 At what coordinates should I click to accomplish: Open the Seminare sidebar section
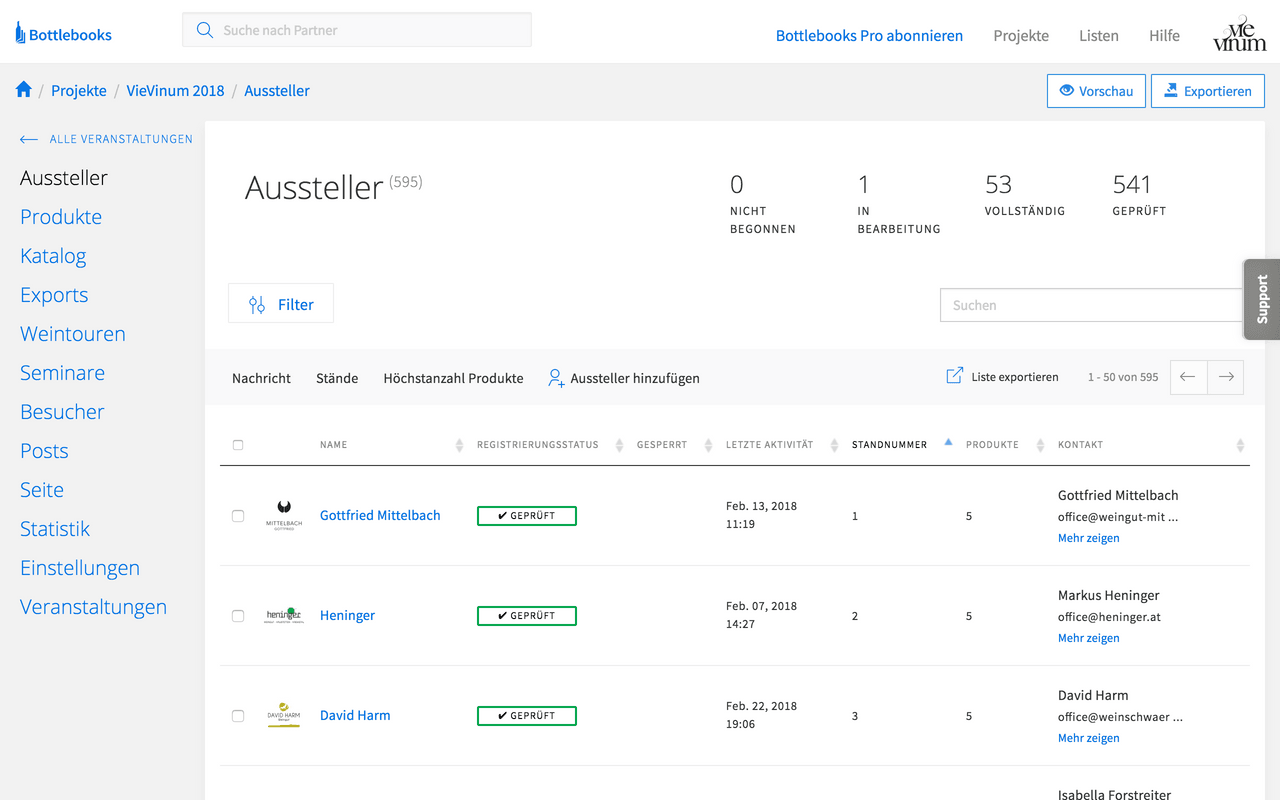[x=62, y=373]
